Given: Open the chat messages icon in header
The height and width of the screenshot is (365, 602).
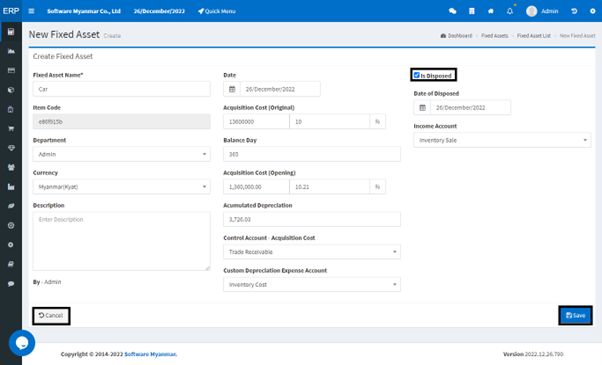Looking at the screenshot, I should [453, 11].
